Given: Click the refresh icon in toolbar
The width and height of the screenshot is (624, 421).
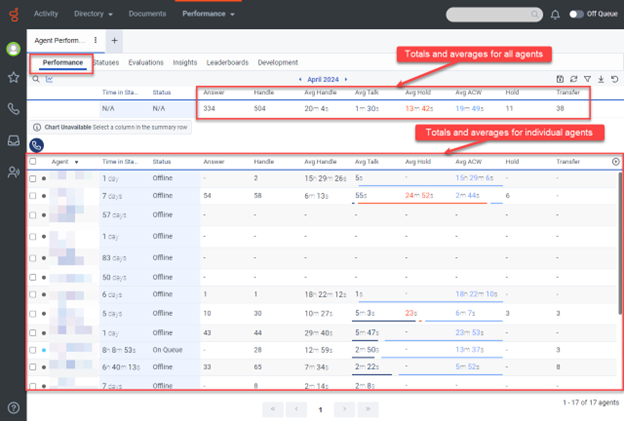Looking at the screenshot, I should coord(572,78).
